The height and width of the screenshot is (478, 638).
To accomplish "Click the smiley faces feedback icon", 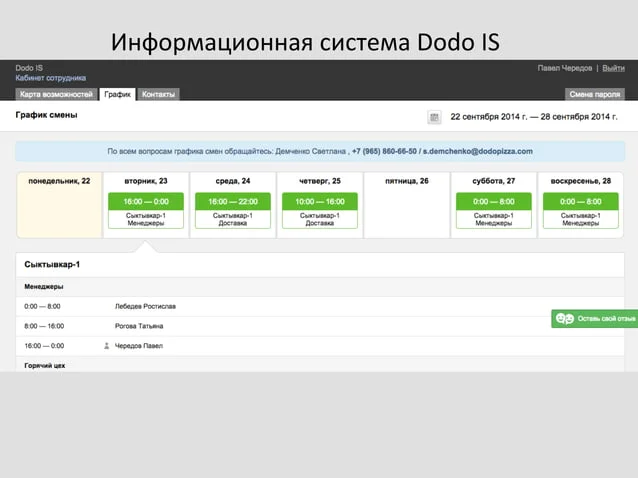I will tap(564, 319).
